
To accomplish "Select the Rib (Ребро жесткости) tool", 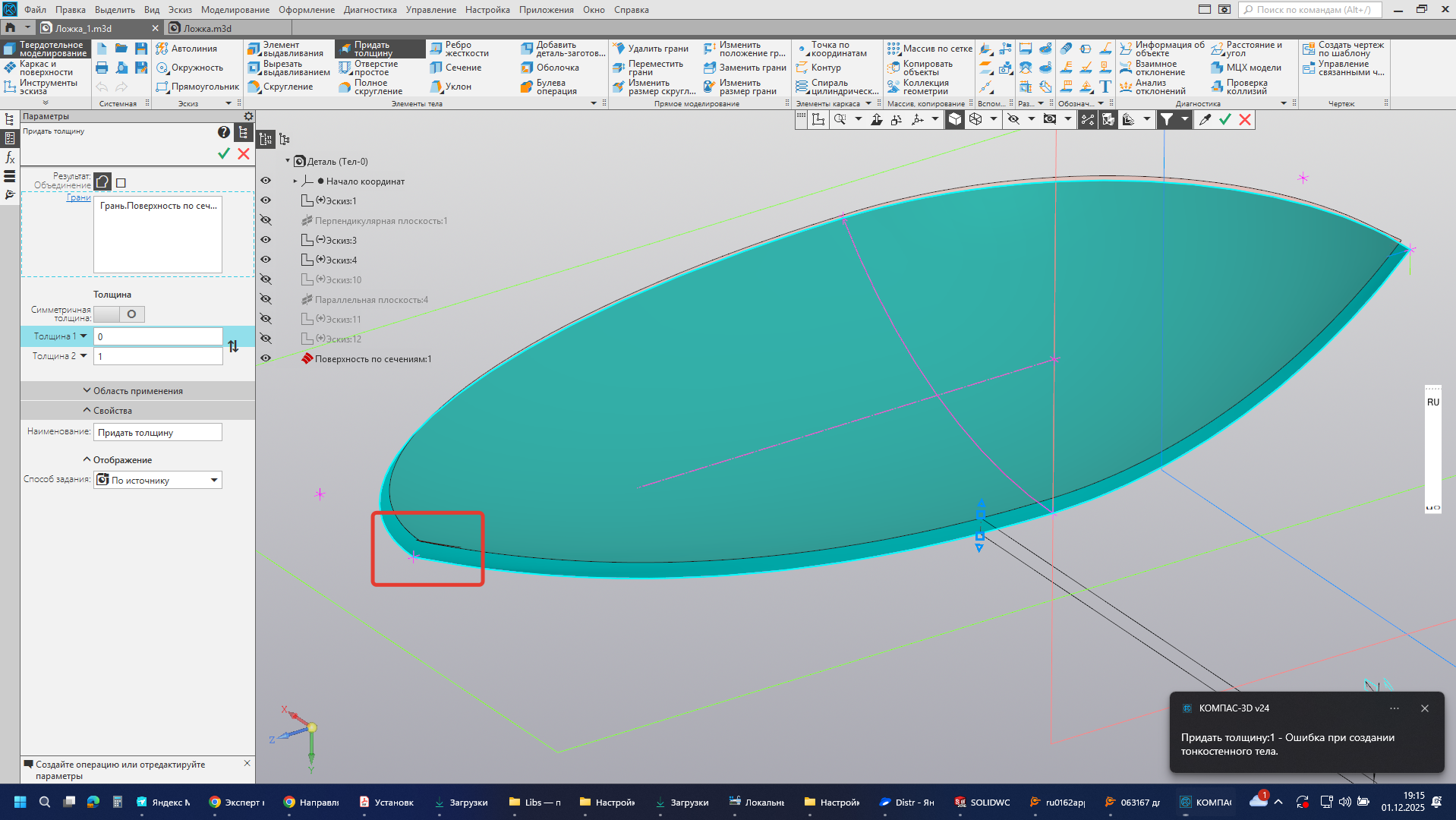I will click(x=459, y=49).
